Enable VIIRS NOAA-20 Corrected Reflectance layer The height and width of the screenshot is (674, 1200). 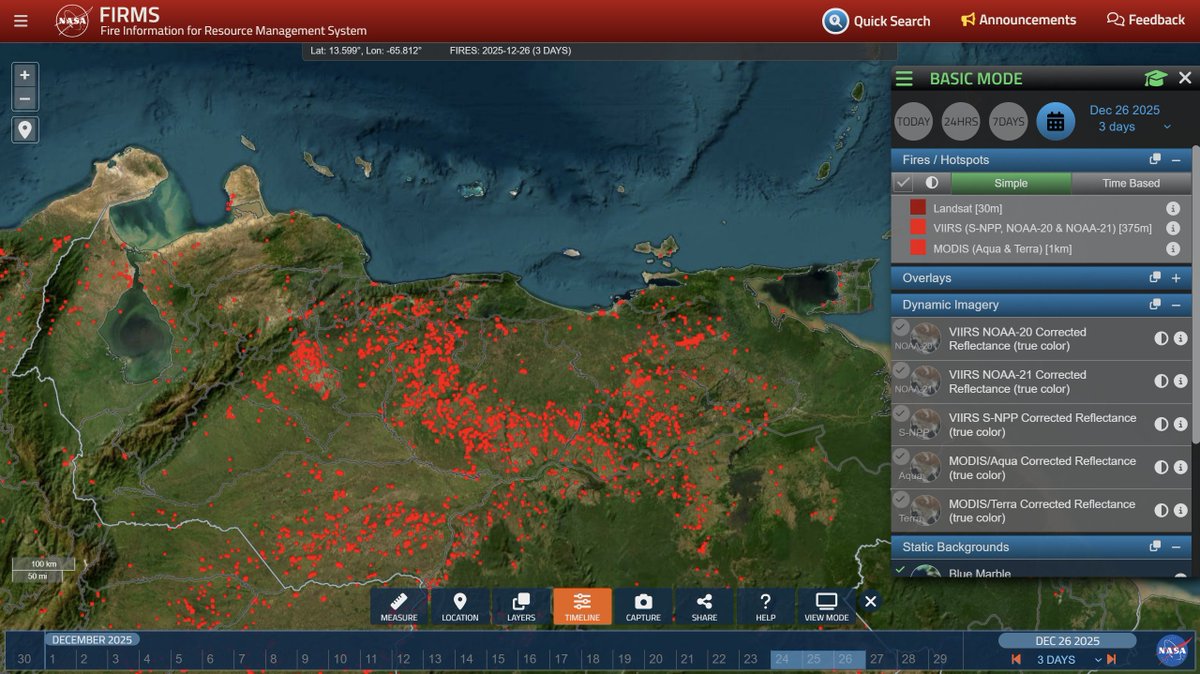tap(901, 328)
